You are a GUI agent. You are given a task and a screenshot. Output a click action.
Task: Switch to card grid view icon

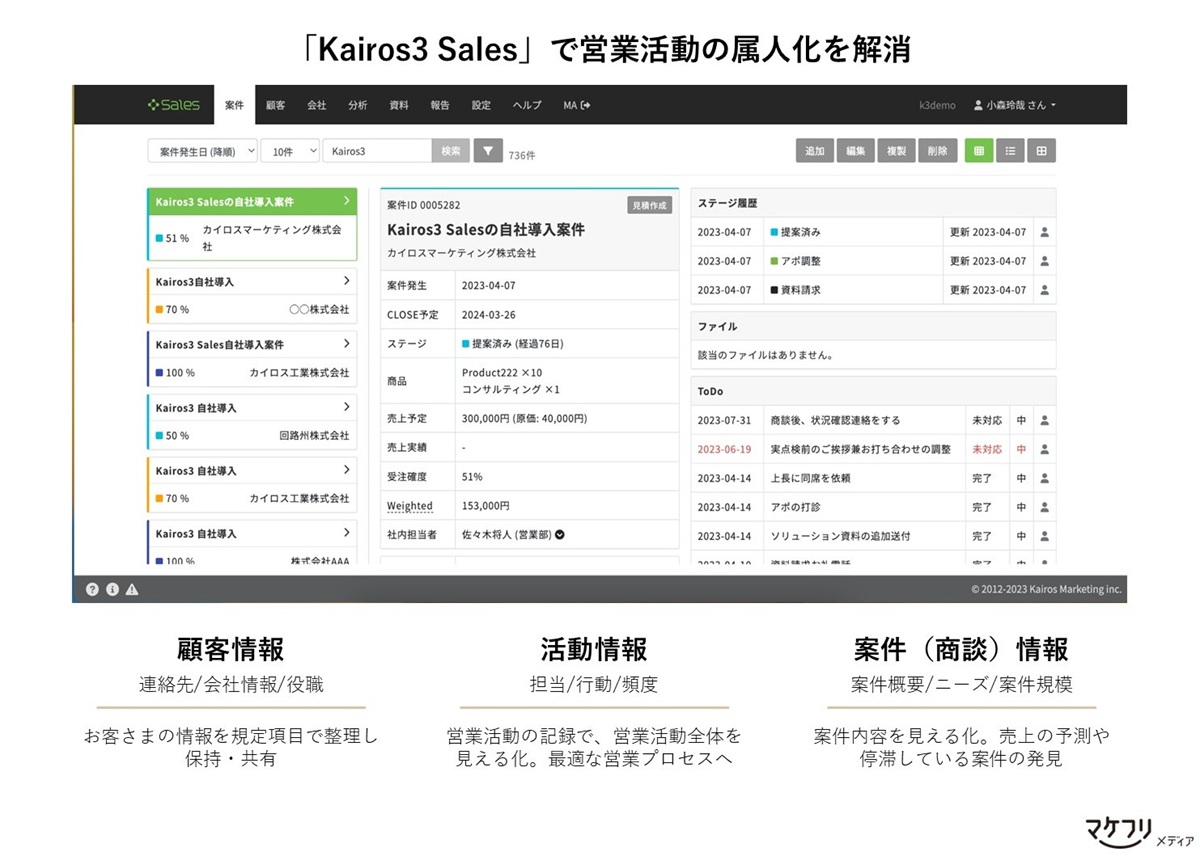[x=978, y=151]
